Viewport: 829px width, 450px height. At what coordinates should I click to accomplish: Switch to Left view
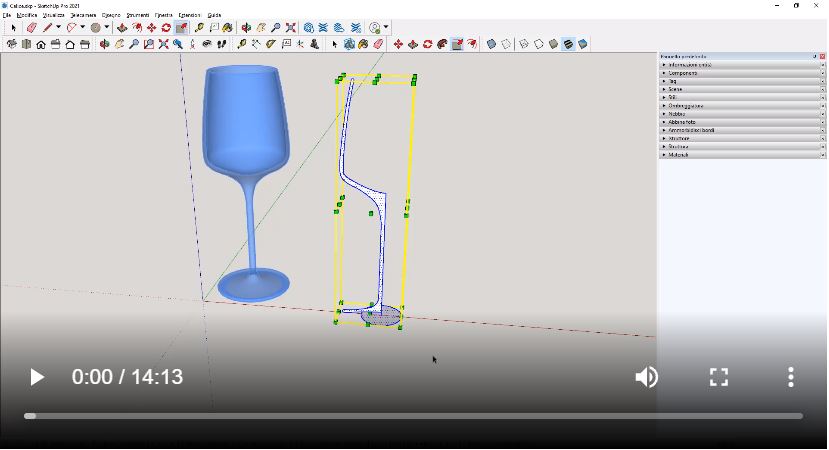pos(85,44)
